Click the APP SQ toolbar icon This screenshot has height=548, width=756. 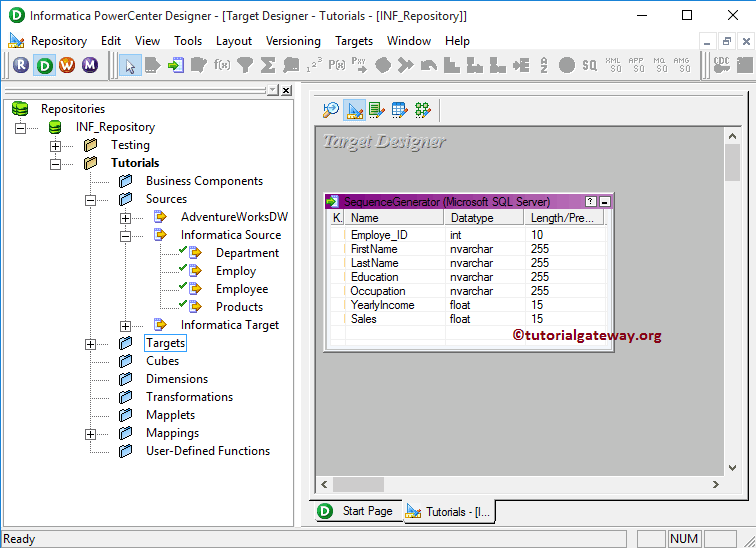tap(636, 65)
